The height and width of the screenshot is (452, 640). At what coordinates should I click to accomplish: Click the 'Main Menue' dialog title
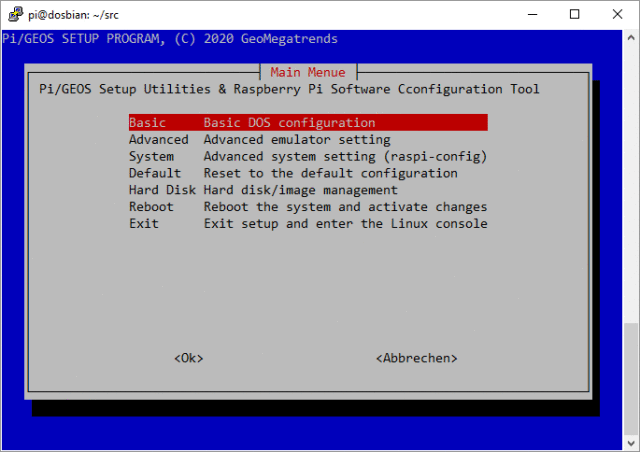tap(308, 72)
